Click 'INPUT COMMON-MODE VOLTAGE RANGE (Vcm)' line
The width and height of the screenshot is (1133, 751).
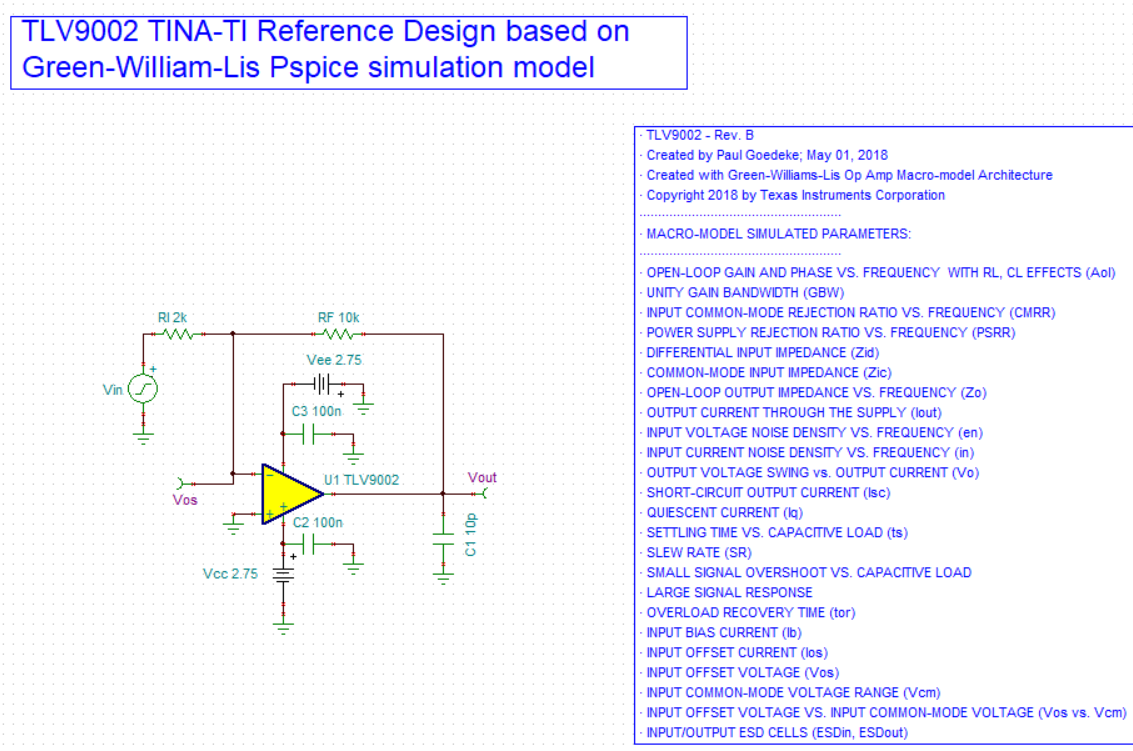pos(793,692)
